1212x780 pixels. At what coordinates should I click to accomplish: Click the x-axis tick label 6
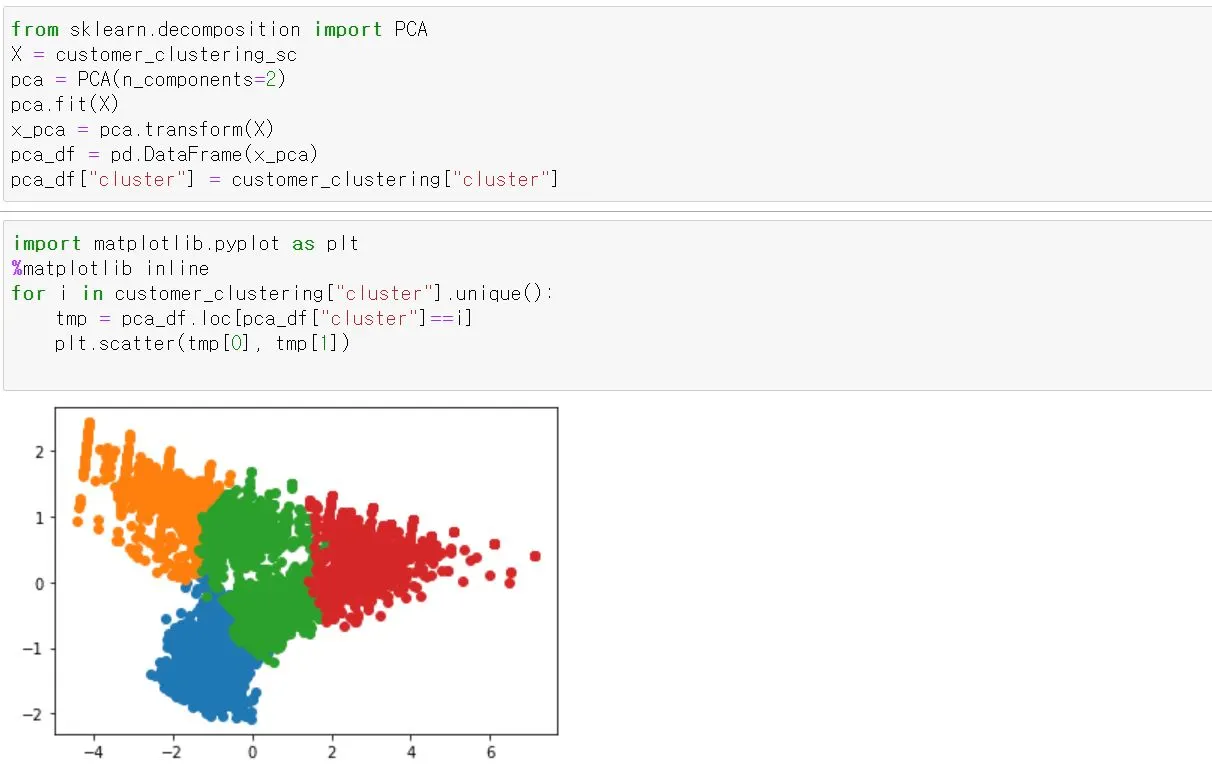491,752
